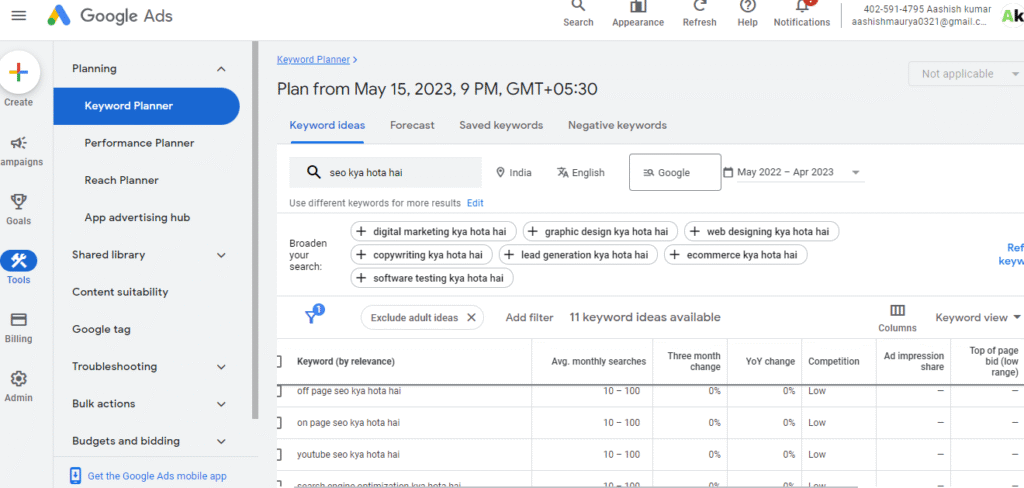Click Add filter

[x=530, y=317]
